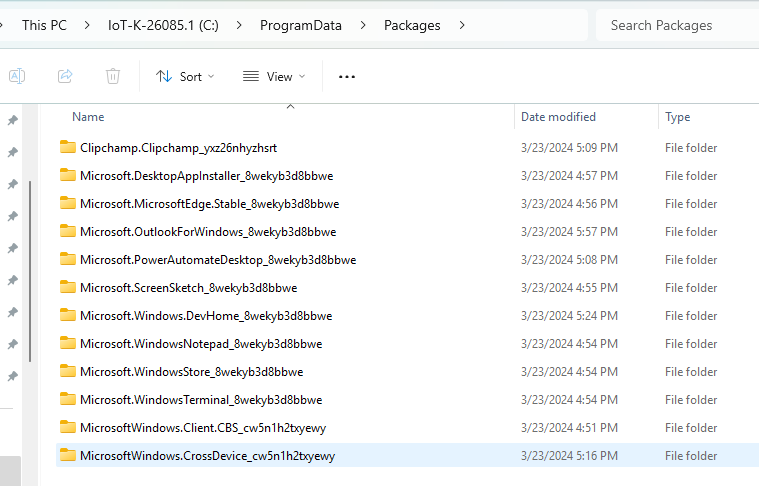Image resolution: width=759 pixels, height=486 pixels.
Task: Click IoT-K-26085.1 (C:) breadcrumb
Action: [163, 25]
